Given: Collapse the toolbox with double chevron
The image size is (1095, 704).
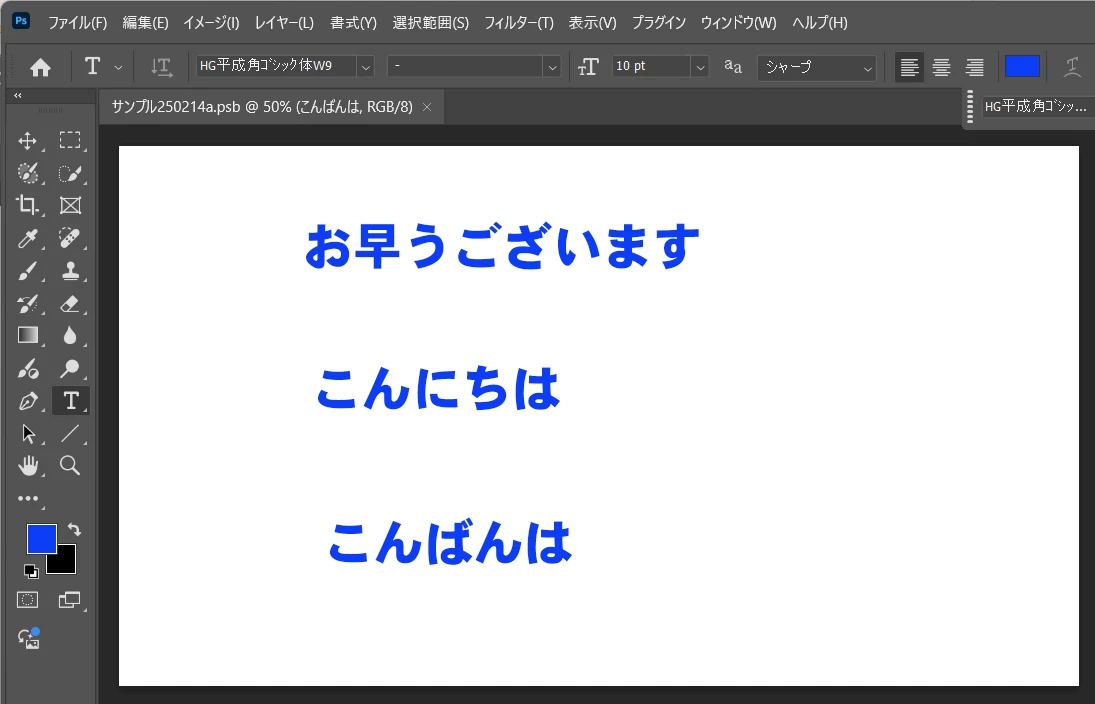Looking at the screenshot, I should point(17,95).
